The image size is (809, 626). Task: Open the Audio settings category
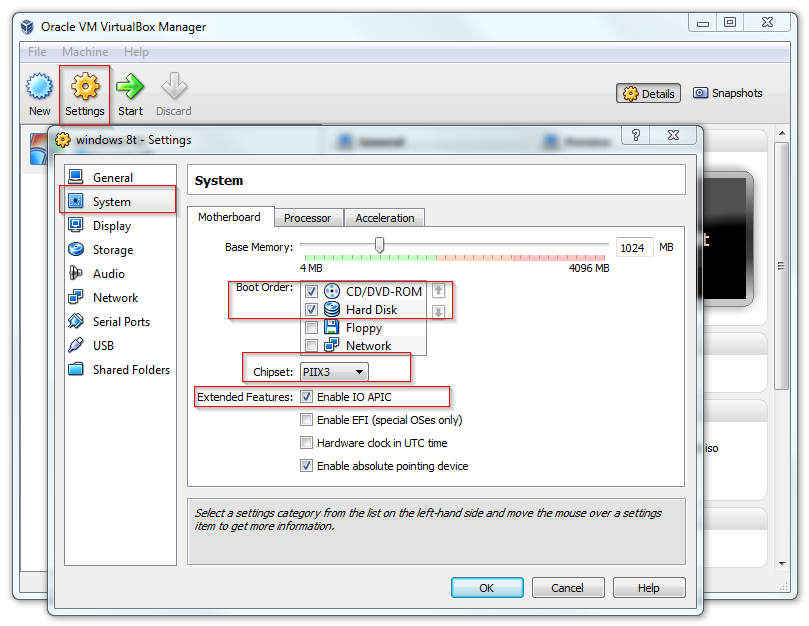click(120, 274)
